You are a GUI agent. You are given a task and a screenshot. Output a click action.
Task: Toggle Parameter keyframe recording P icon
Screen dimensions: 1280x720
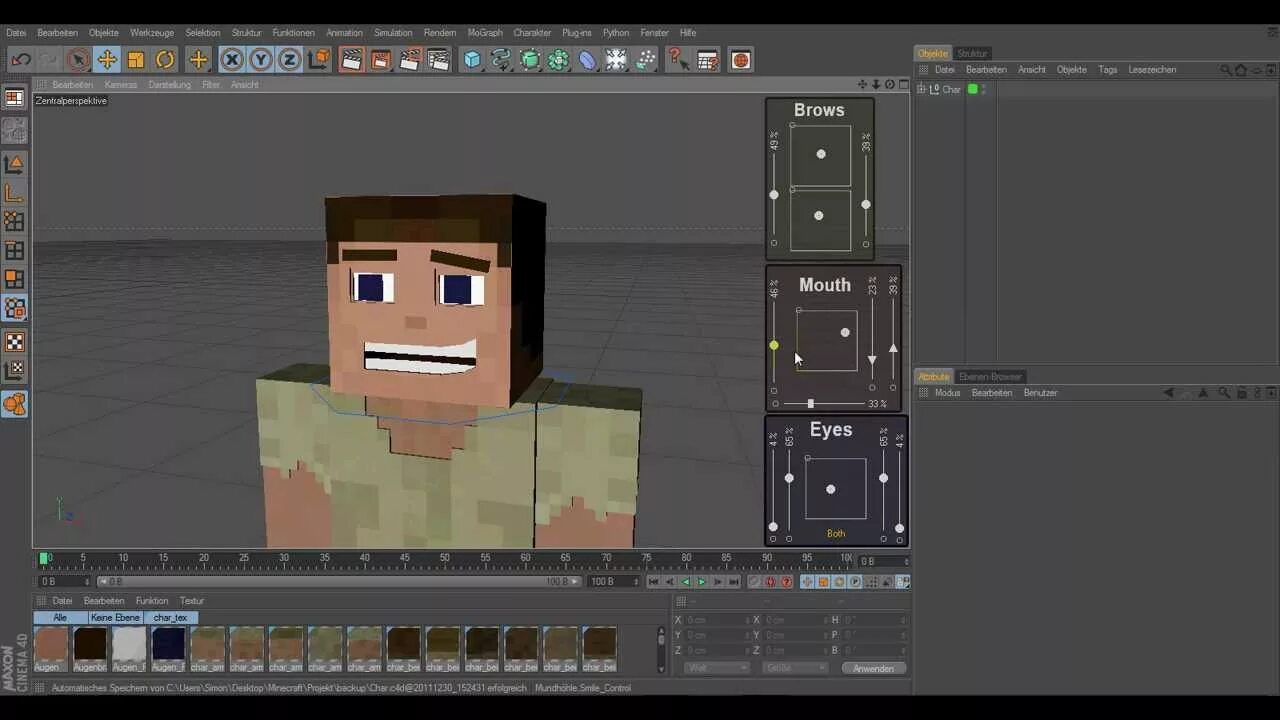tap(855, 582)
